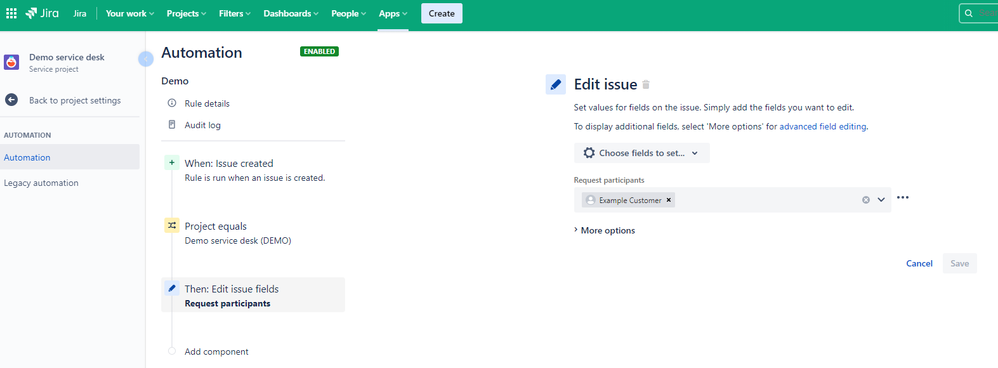Click the Example Customer avatar icon
The image size is (998, 368).
[x=591, y=200]
